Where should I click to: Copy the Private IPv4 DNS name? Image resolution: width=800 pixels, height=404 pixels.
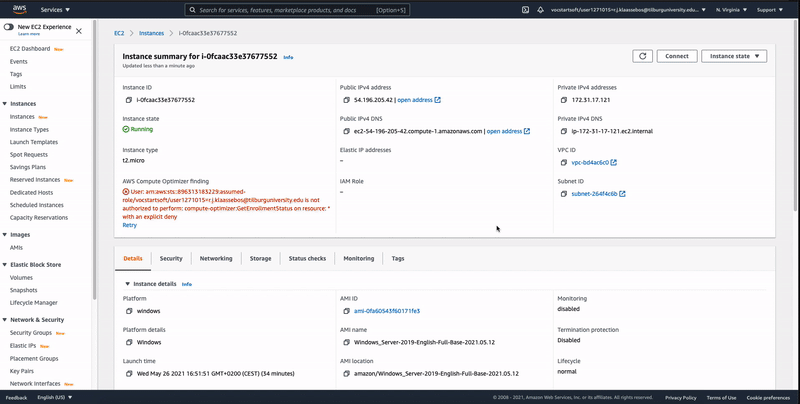pyautogui.click(x=562, y=131)
